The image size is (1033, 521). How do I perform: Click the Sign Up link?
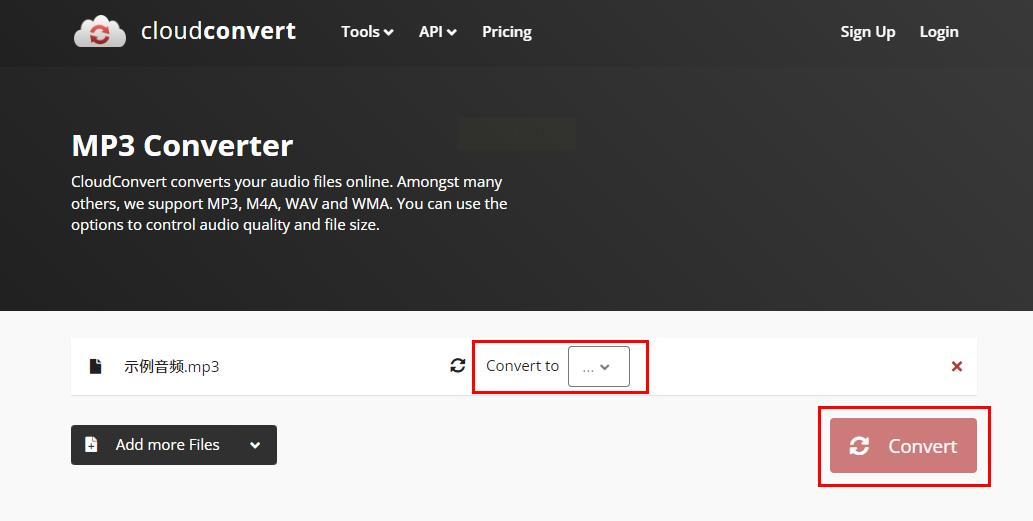pos(868,32)
